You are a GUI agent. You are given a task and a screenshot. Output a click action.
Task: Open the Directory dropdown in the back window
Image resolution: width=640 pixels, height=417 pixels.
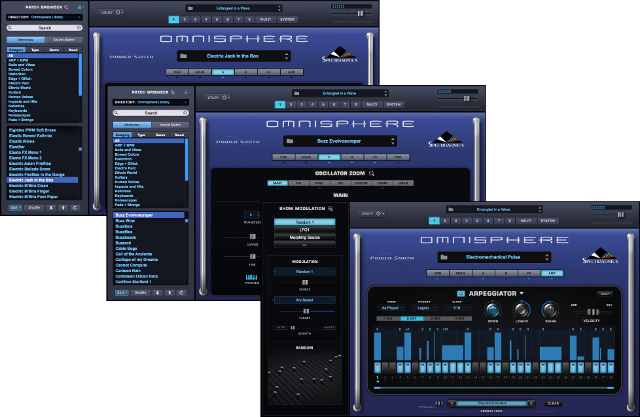coord(44,17)
